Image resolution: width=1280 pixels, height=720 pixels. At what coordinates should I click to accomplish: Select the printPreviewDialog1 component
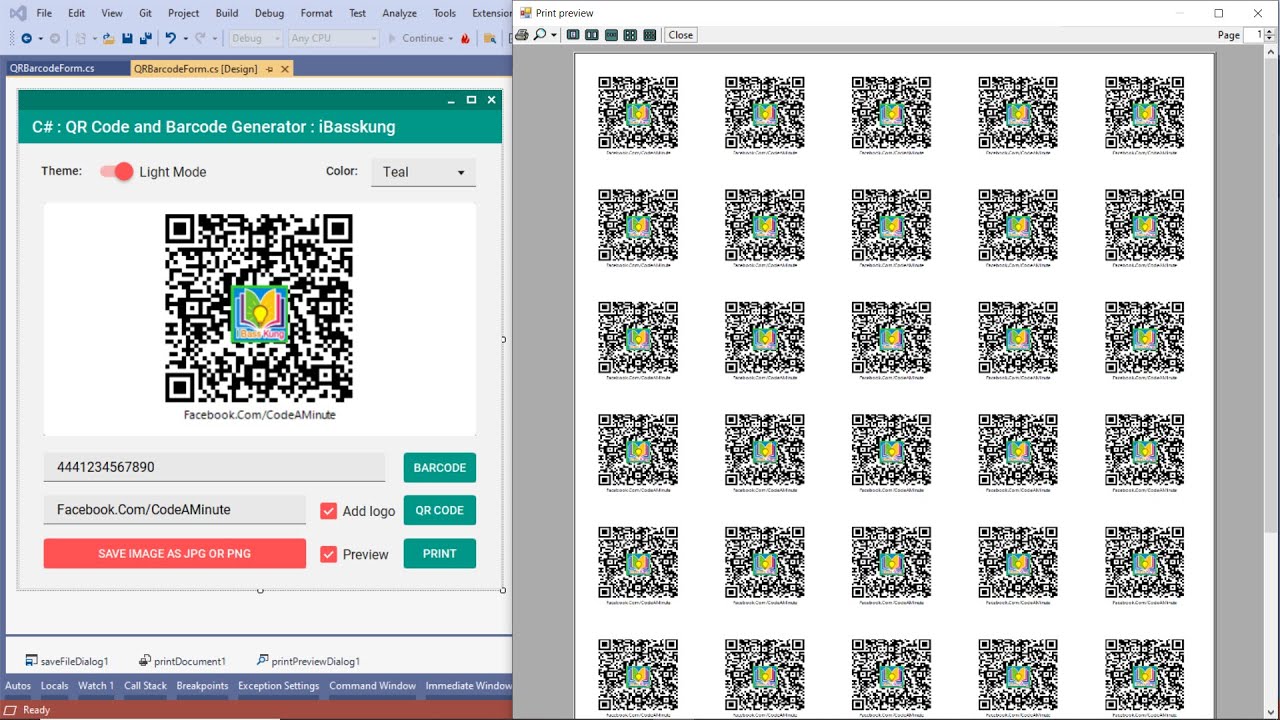(x=308, y=661)
